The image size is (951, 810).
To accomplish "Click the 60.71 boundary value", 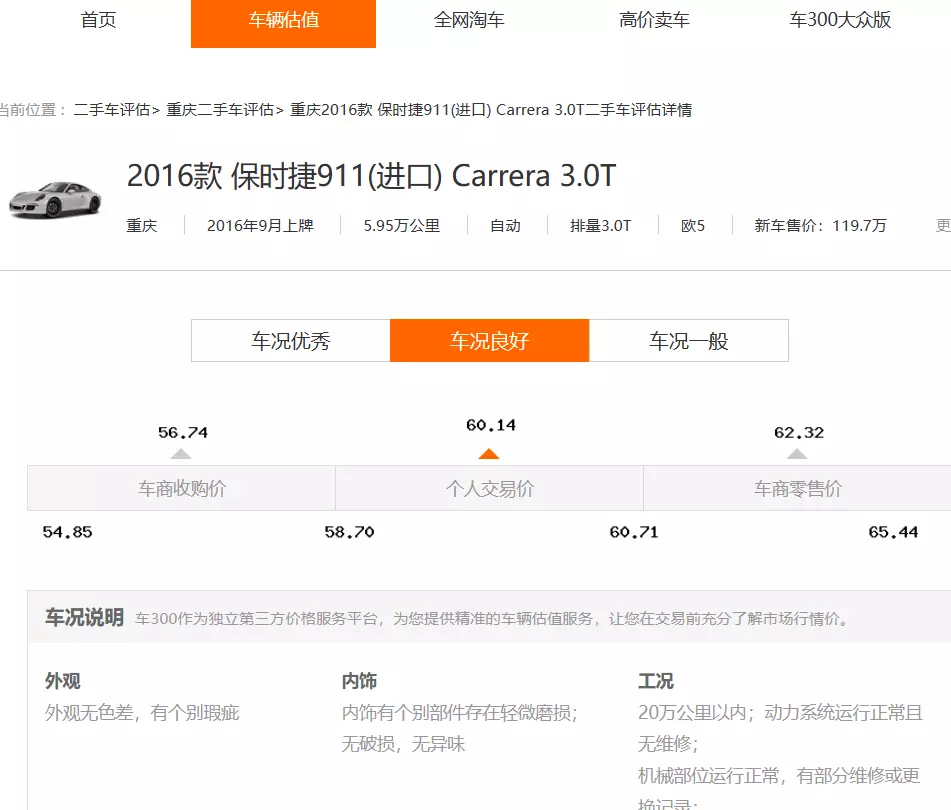I will point(634,532).
